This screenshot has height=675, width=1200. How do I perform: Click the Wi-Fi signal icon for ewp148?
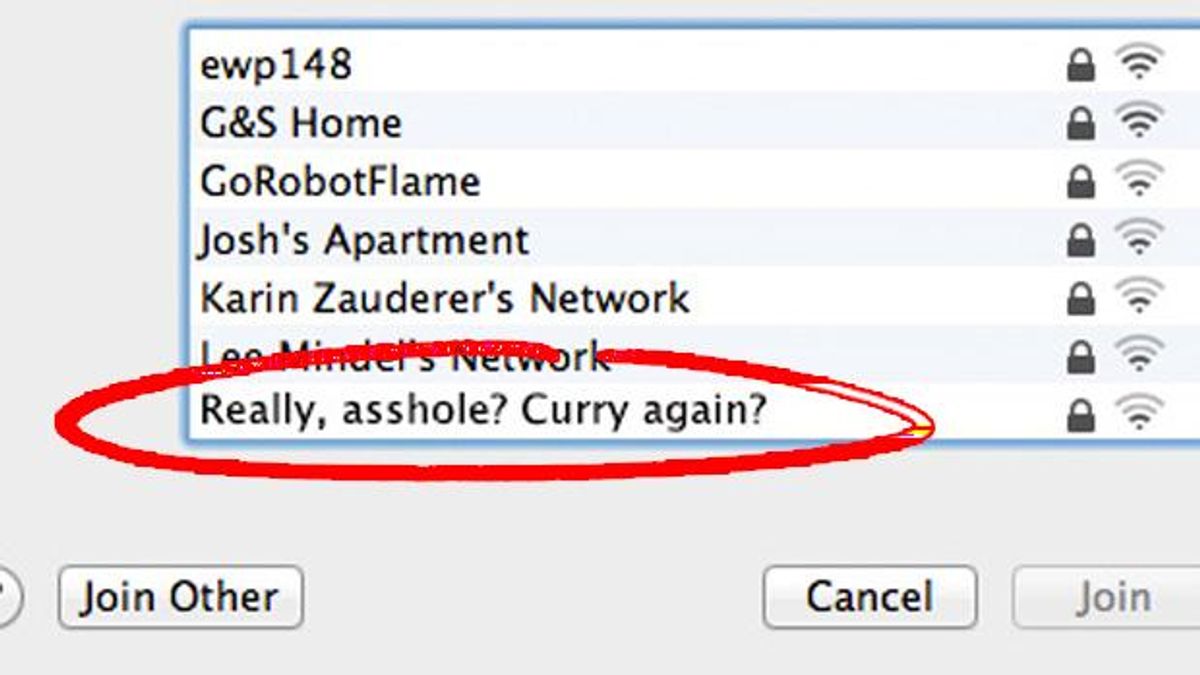pyautogui.click(x=1139, y=64)
